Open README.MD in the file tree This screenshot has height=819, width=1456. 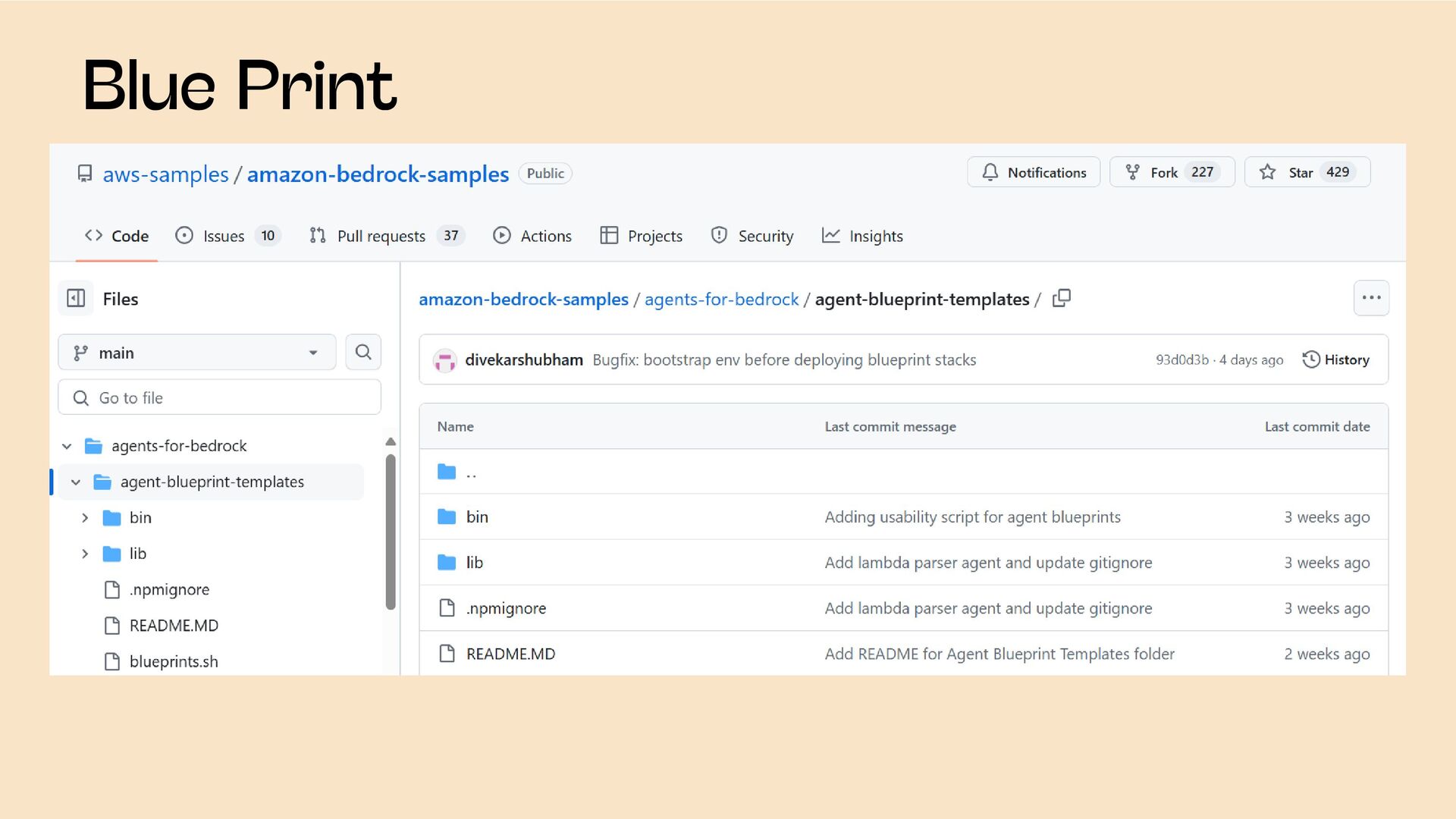tap(174, 626)
